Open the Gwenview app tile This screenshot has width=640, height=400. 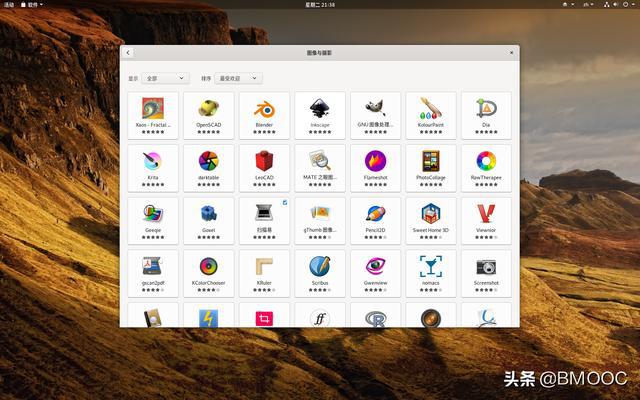click(375, 273)
